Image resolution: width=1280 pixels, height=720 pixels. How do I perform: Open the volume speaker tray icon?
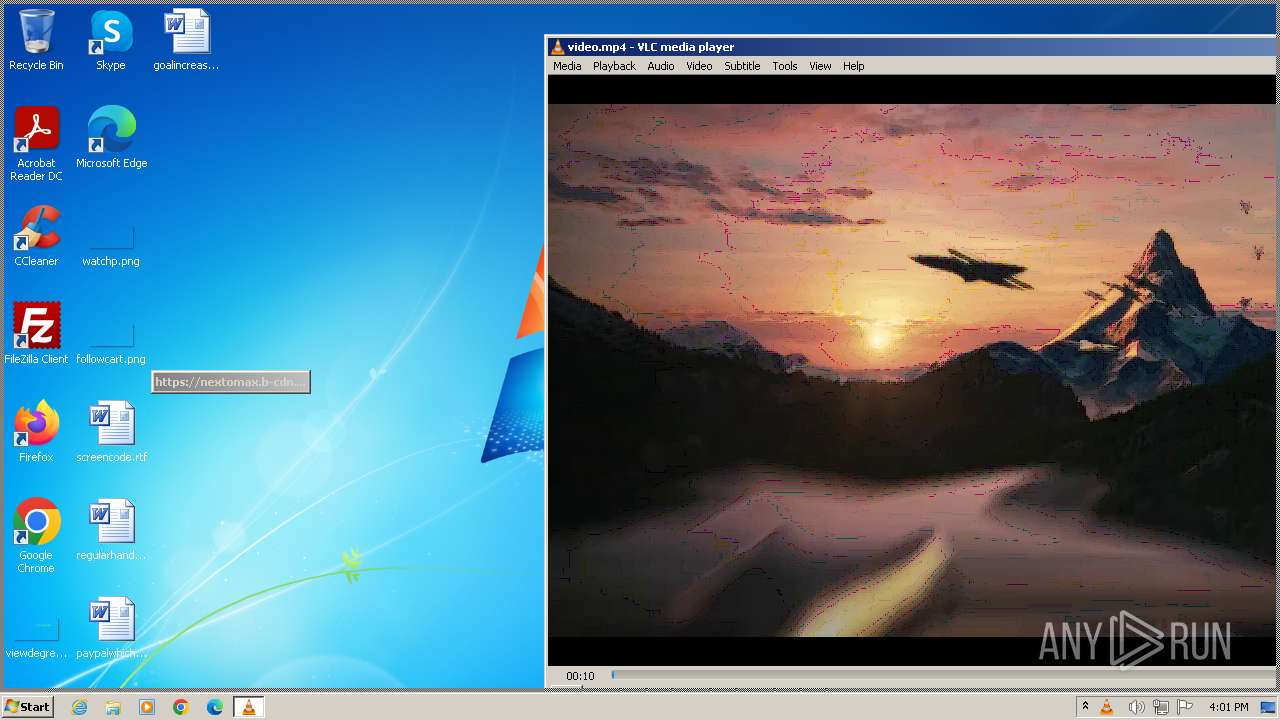1136,707
